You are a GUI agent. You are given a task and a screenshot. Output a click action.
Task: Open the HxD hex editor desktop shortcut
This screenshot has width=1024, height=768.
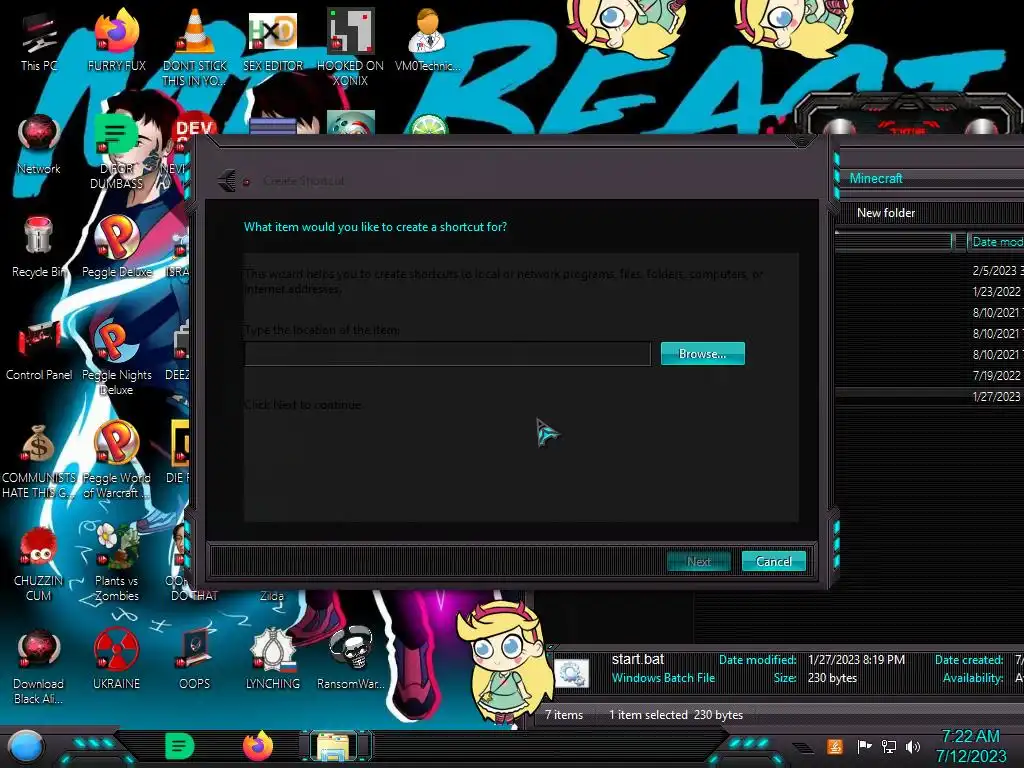[x=273, y=42]
